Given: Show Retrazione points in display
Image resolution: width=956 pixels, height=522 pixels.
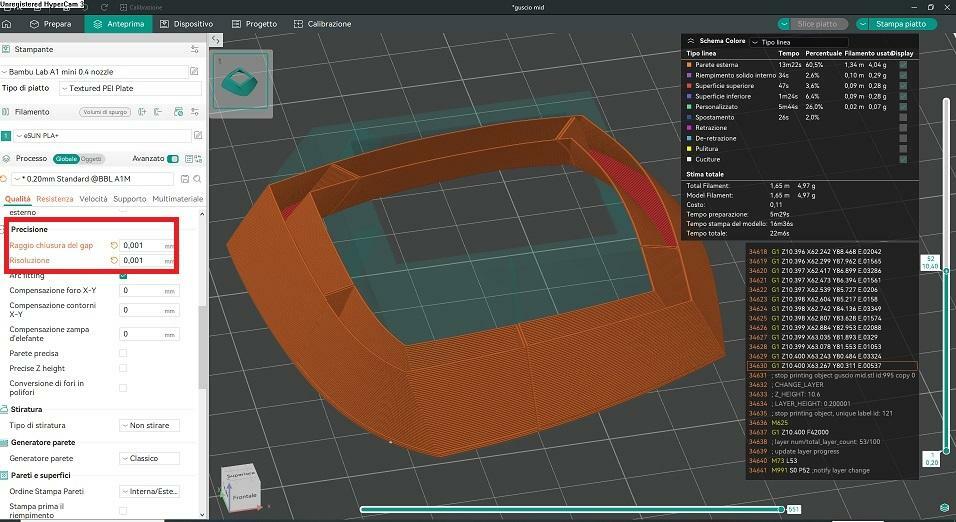Looking at the screenshot, I should coord(903,128).
